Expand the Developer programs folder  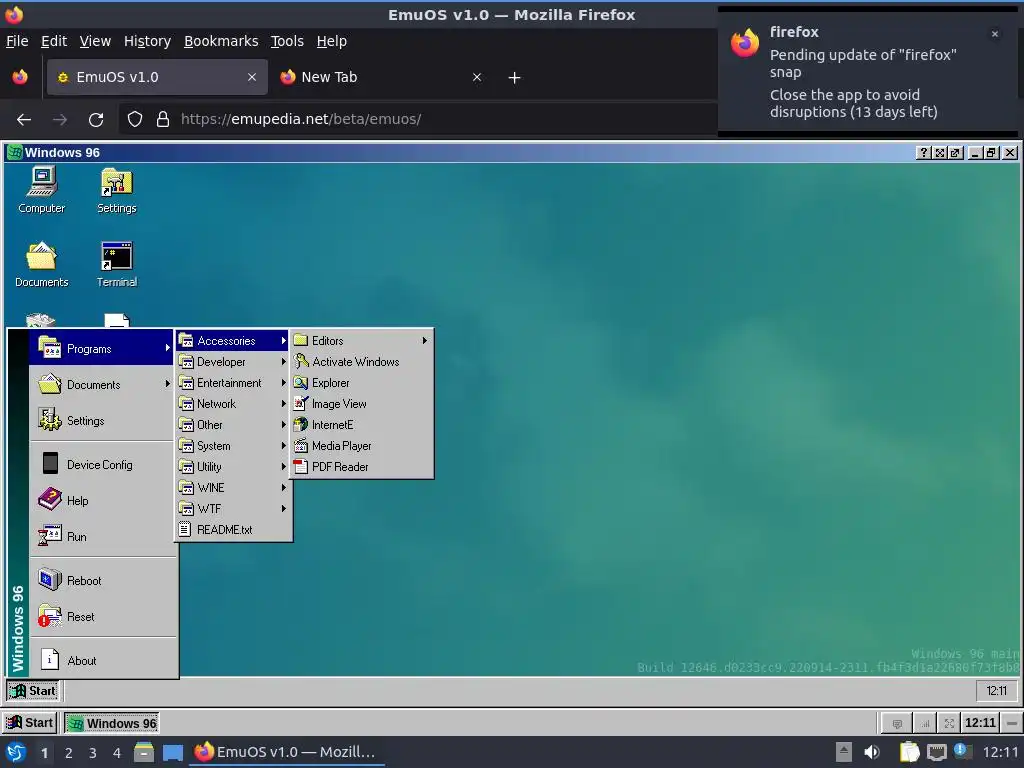[233, 362]
